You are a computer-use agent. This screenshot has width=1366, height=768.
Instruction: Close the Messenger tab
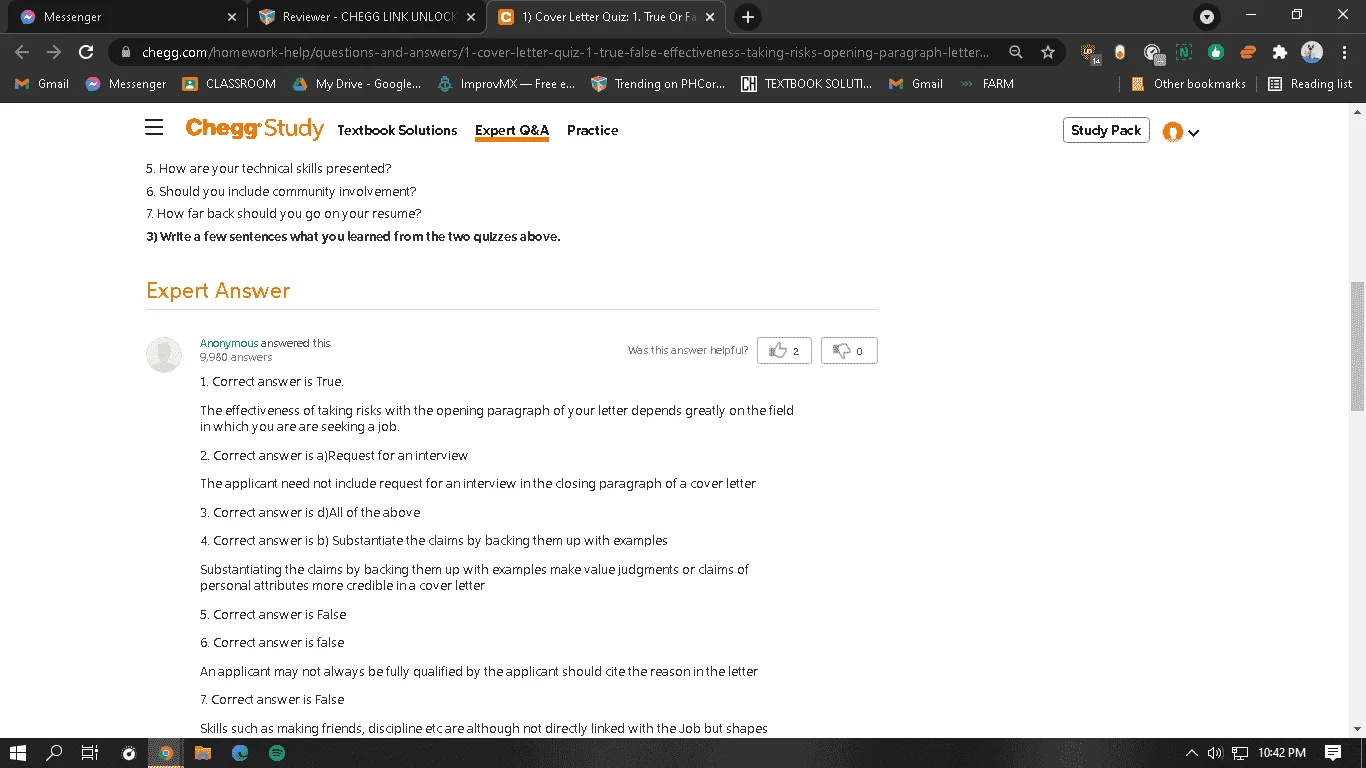click(x=231, y=17)
